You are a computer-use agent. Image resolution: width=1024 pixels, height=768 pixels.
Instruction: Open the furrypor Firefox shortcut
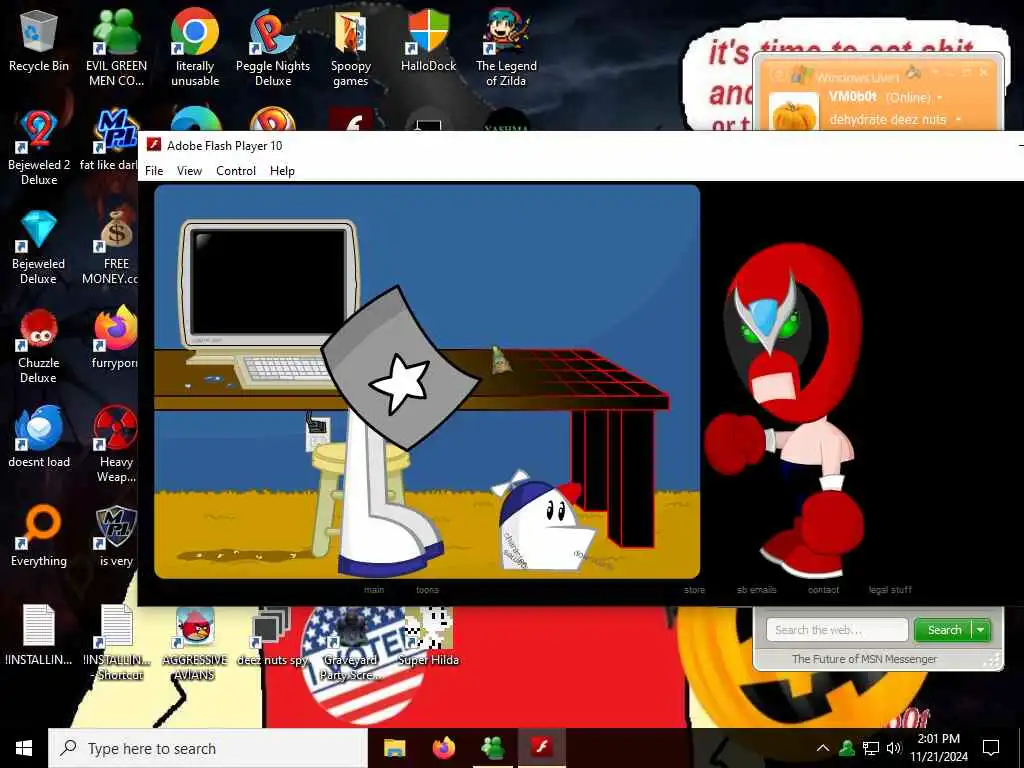(x=114, y=338)
